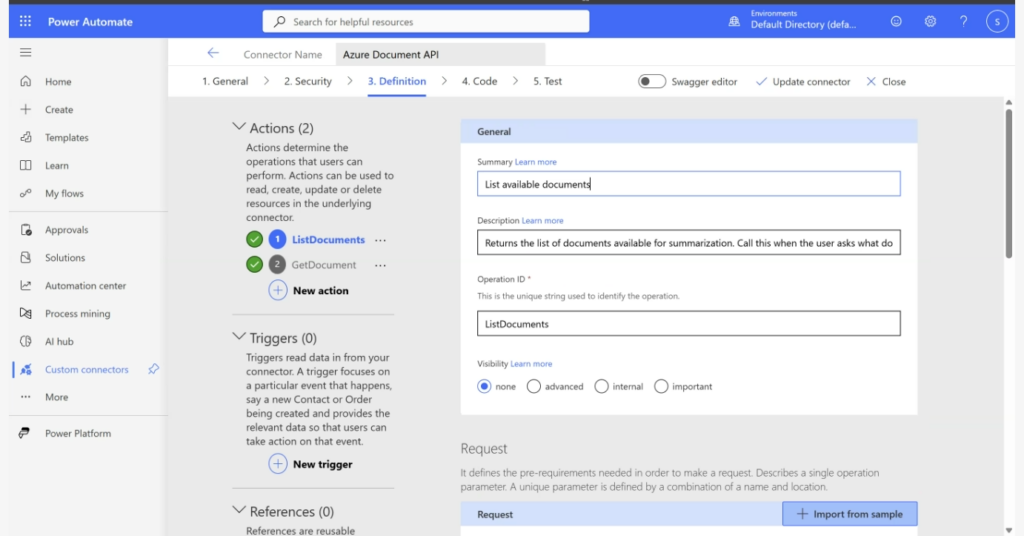Click the Description input field
This screenshot has width=1024, height=536.
click(x=688, y=242)
